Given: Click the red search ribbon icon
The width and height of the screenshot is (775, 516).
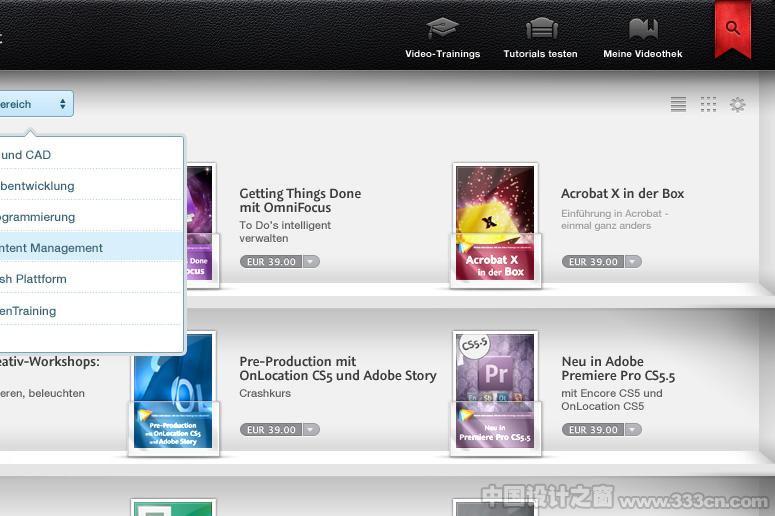Looking at the screenshot, I should pyautogui.click(x=732, y=28).
